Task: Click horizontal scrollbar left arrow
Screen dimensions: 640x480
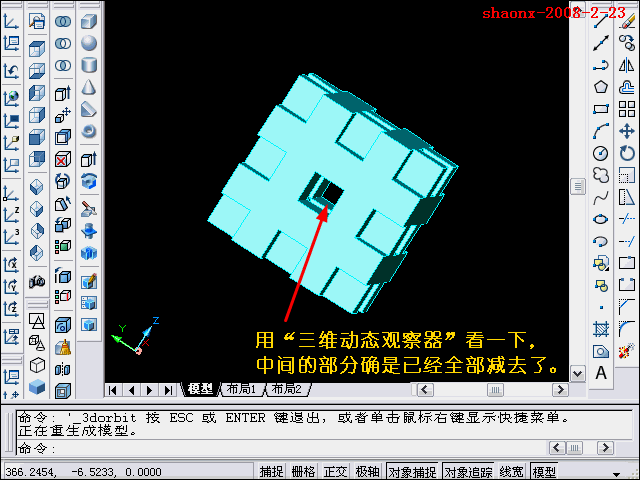Action: pyautogui.click(x=424, y=390)
